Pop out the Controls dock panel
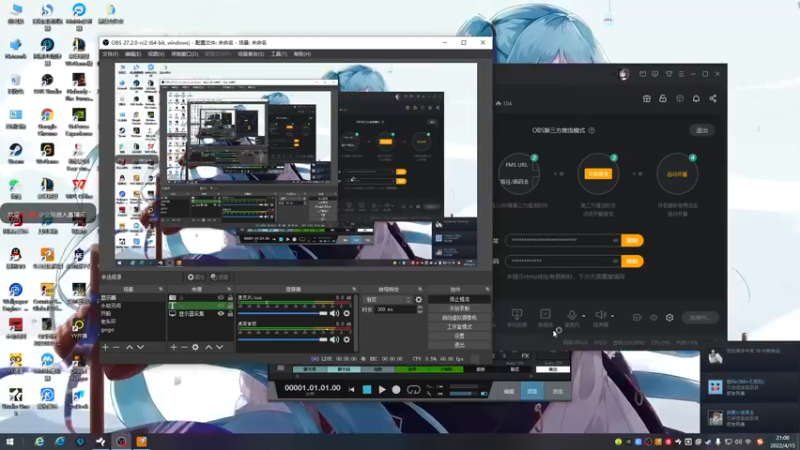The image size is (800, 450). pos(487,289)
